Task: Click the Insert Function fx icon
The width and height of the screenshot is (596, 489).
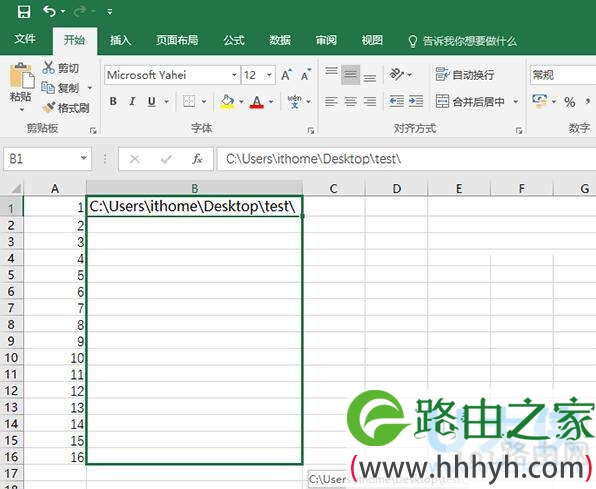Action: 197,159
